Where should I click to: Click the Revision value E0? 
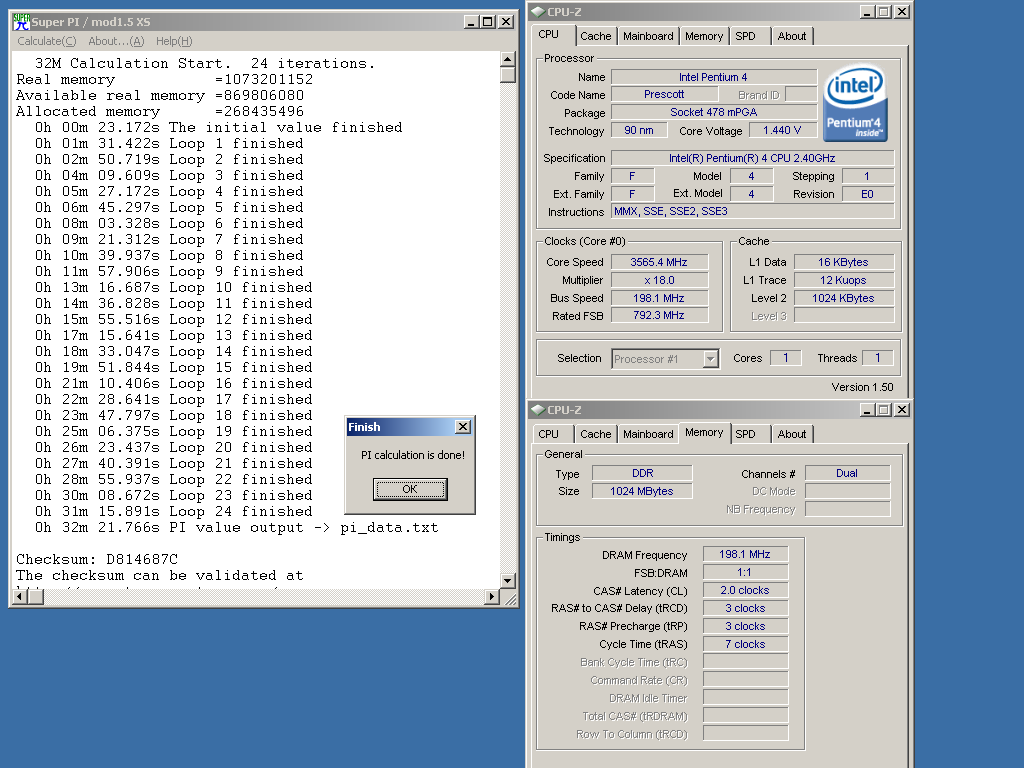867,194
